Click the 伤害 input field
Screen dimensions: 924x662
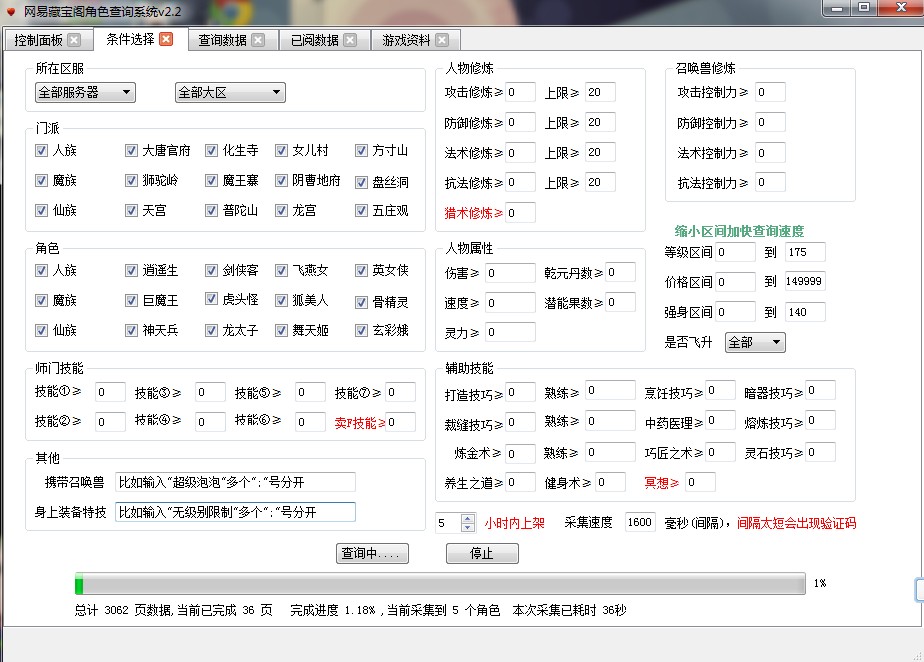point(510,273)
